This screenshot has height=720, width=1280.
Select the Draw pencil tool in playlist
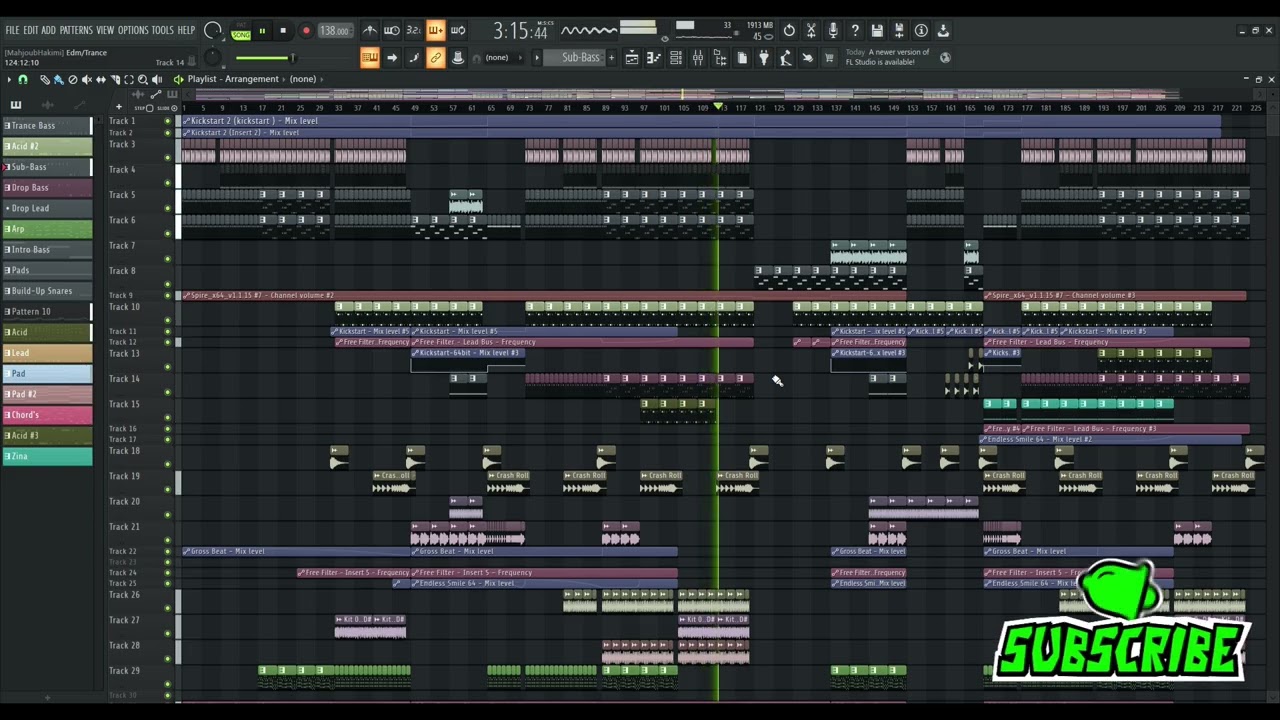tap(45, 79)
